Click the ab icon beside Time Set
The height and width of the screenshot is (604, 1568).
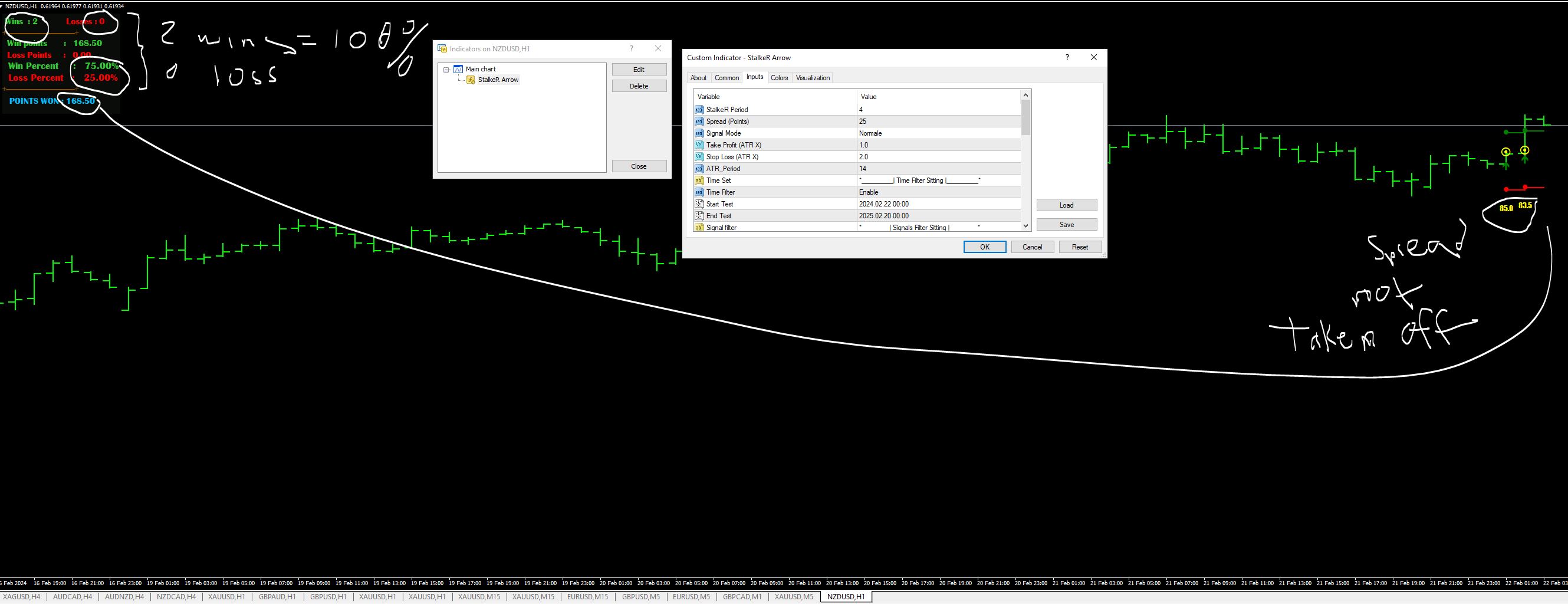pyautogui.click(x=698, y=180)
